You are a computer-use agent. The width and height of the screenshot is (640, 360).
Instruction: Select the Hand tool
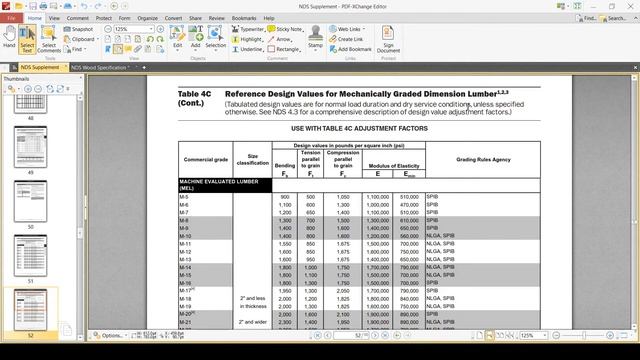coord(9,38)
